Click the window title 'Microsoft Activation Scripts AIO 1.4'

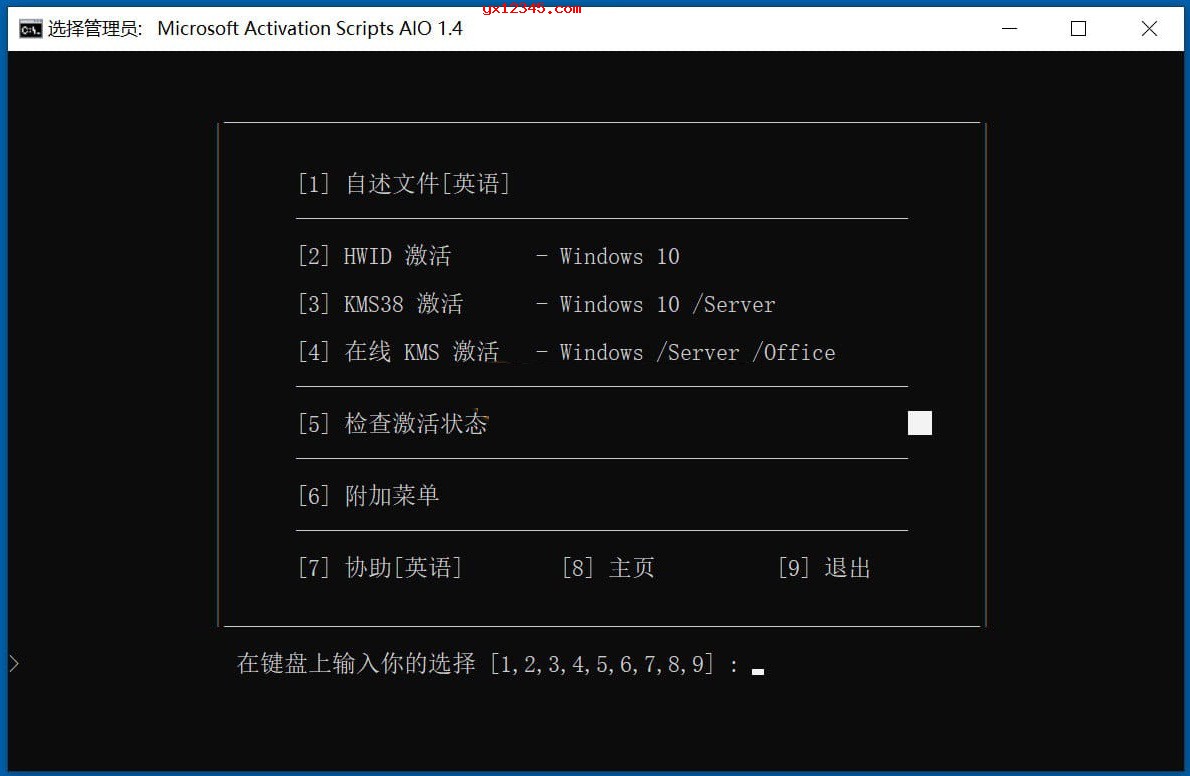click(310, 29)
